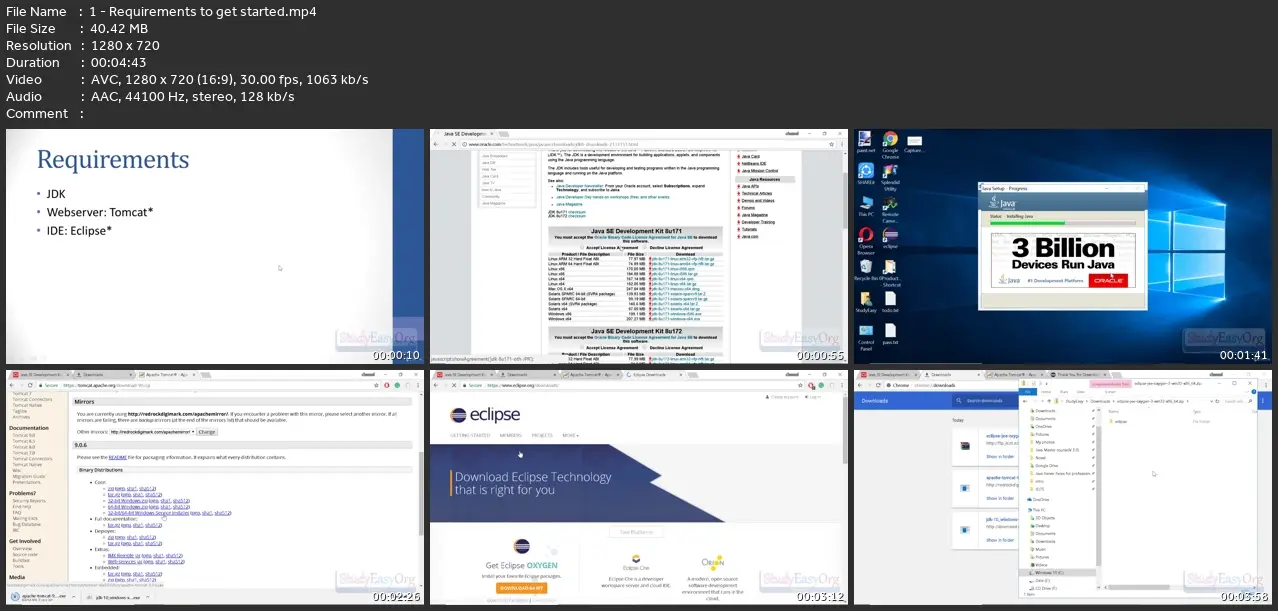Screen dimensions: 1278x611
Task: Open Java Mission Control link on the Oracle page
Action: pos(760,171)
